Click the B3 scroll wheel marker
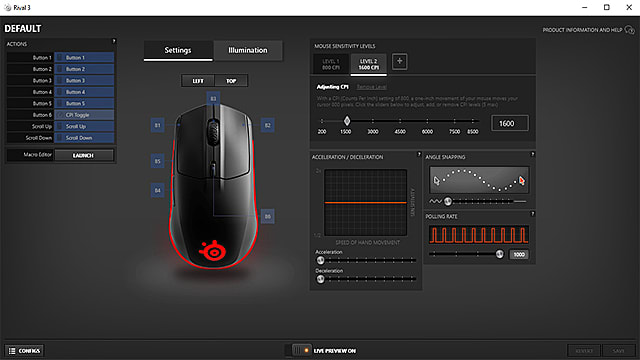The height and width of the screenshot is (360, 640). pos(213,98)
